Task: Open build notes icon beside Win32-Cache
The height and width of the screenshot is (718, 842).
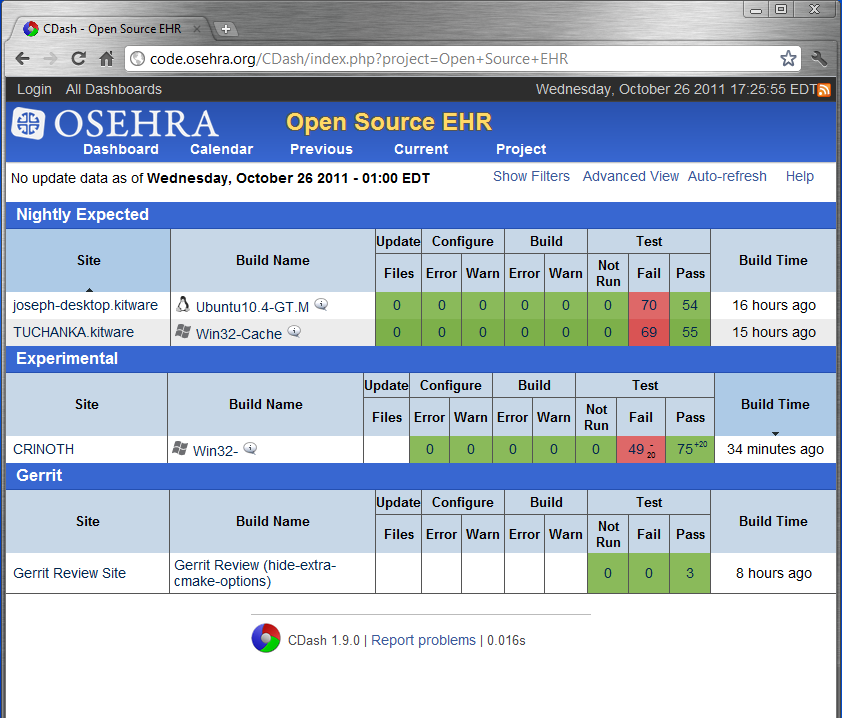Action: pos(294,331)
